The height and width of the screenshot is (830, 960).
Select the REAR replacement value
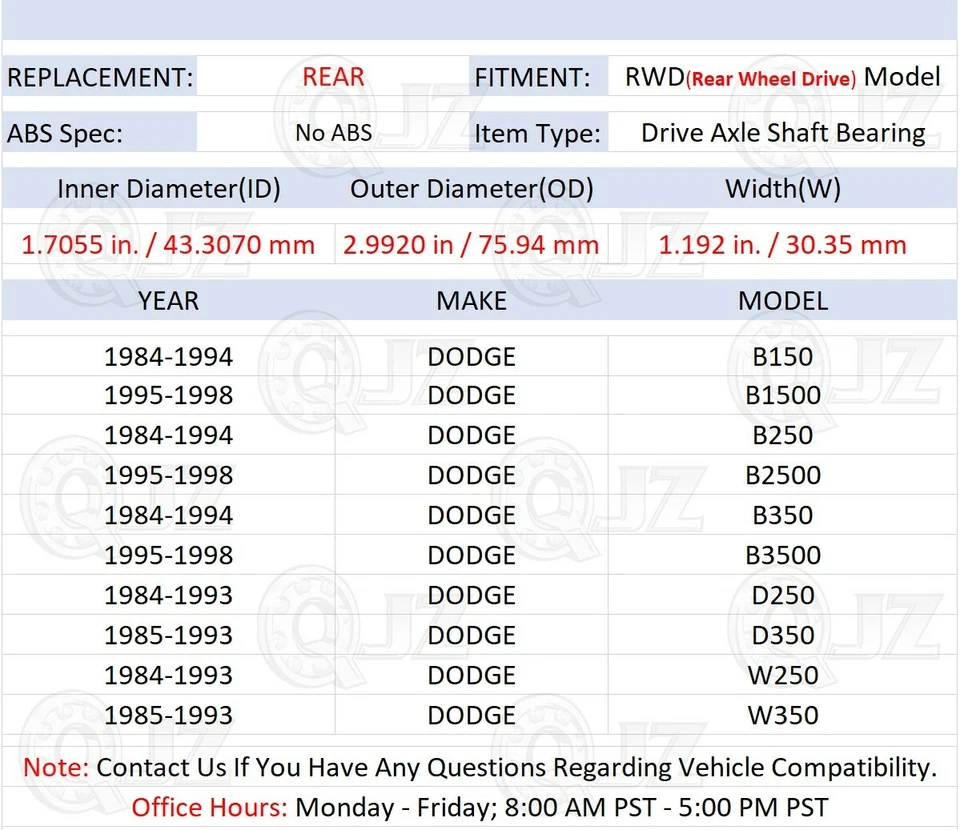[333, 77]
